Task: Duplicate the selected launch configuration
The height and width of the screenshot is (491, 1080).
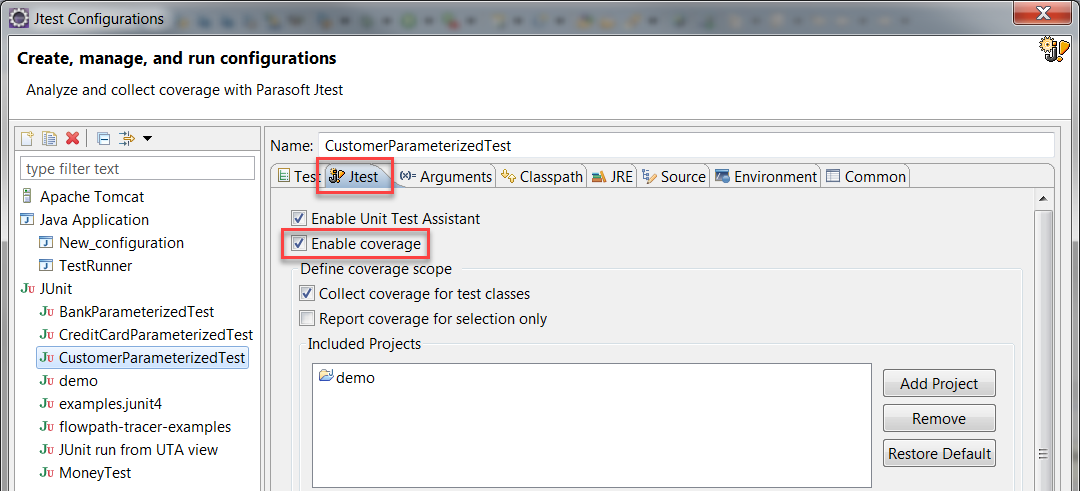Action: (x=50, y=138)
